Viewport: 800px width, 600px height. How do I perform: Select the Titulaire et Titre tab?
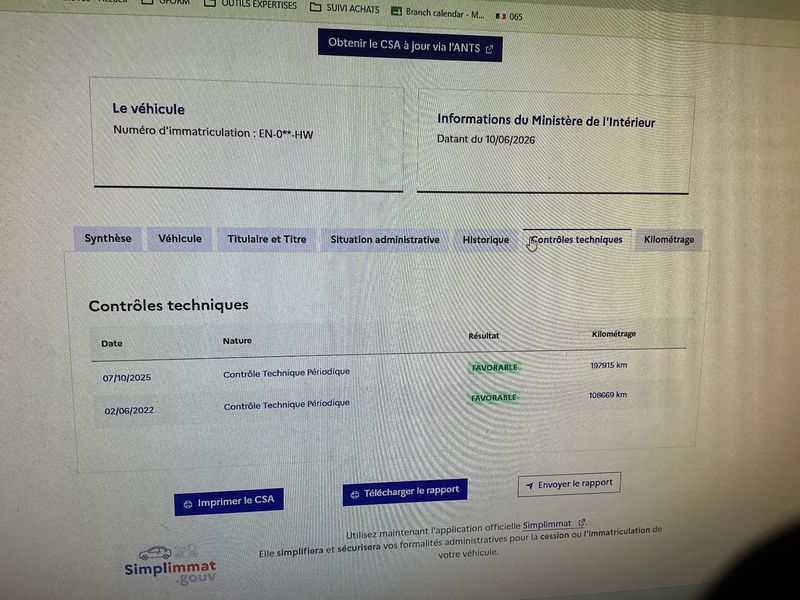pyautogui.click(x=267, y=239)
